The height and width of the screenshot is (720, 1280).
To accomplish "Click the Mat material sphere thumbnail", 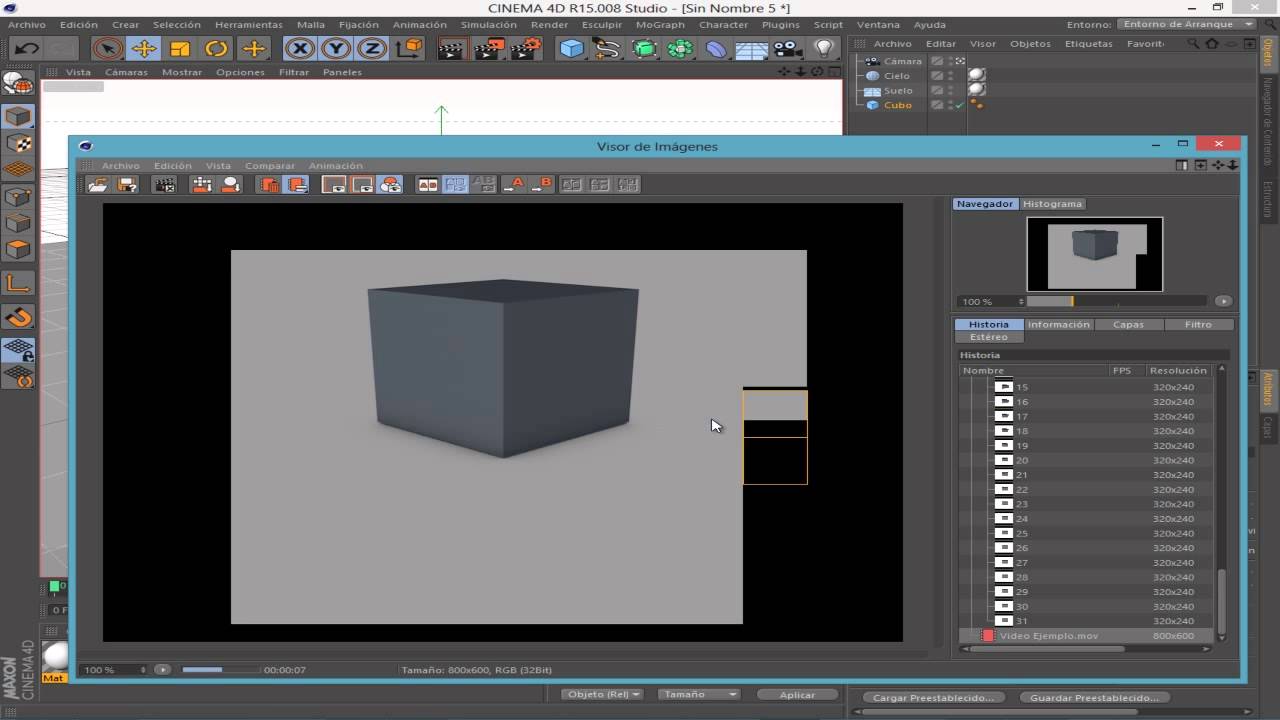I will [x=54, y=658].
